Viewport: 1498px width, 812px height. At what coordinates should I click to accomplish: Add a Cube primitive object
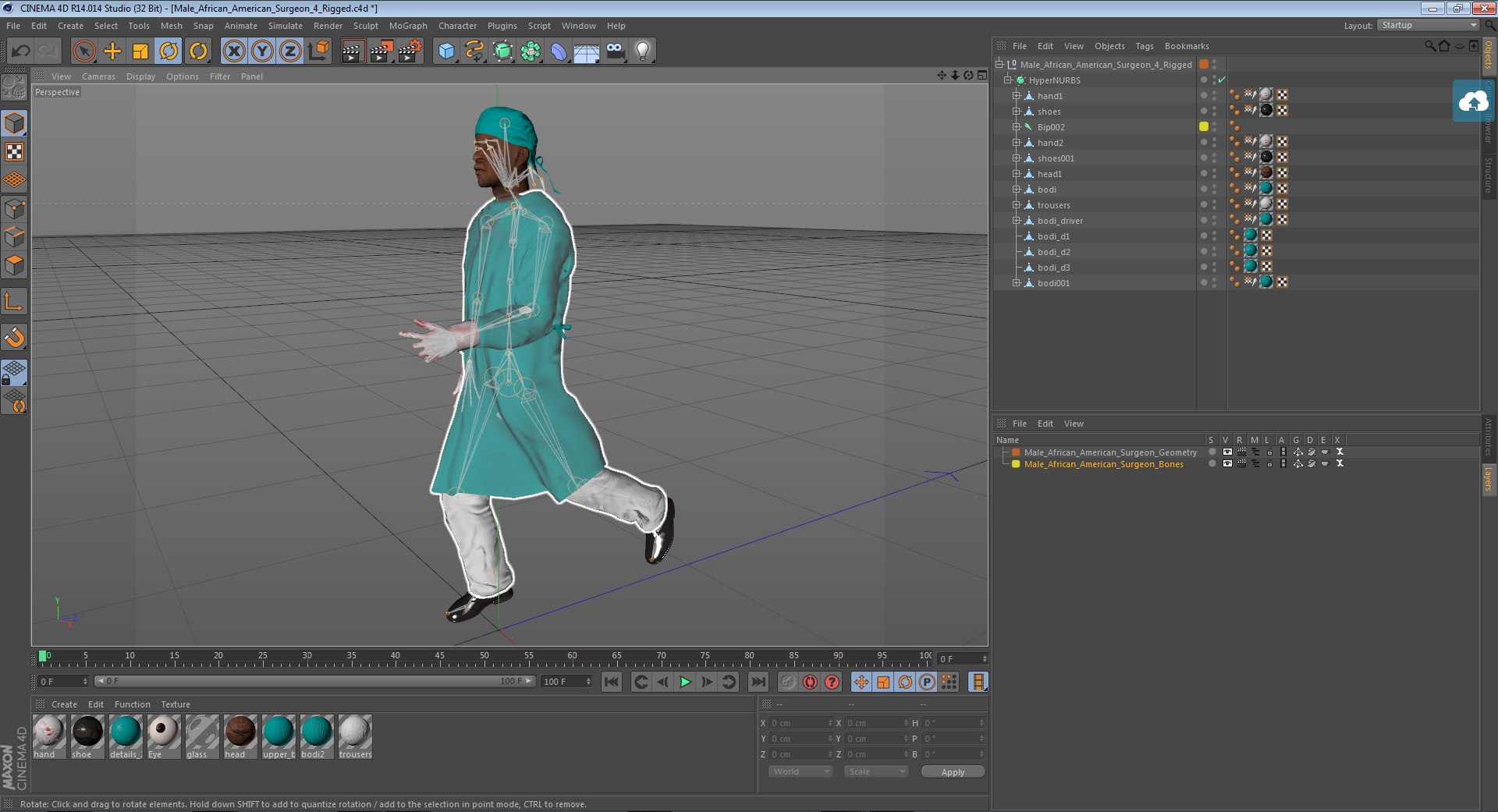point(446,51)
